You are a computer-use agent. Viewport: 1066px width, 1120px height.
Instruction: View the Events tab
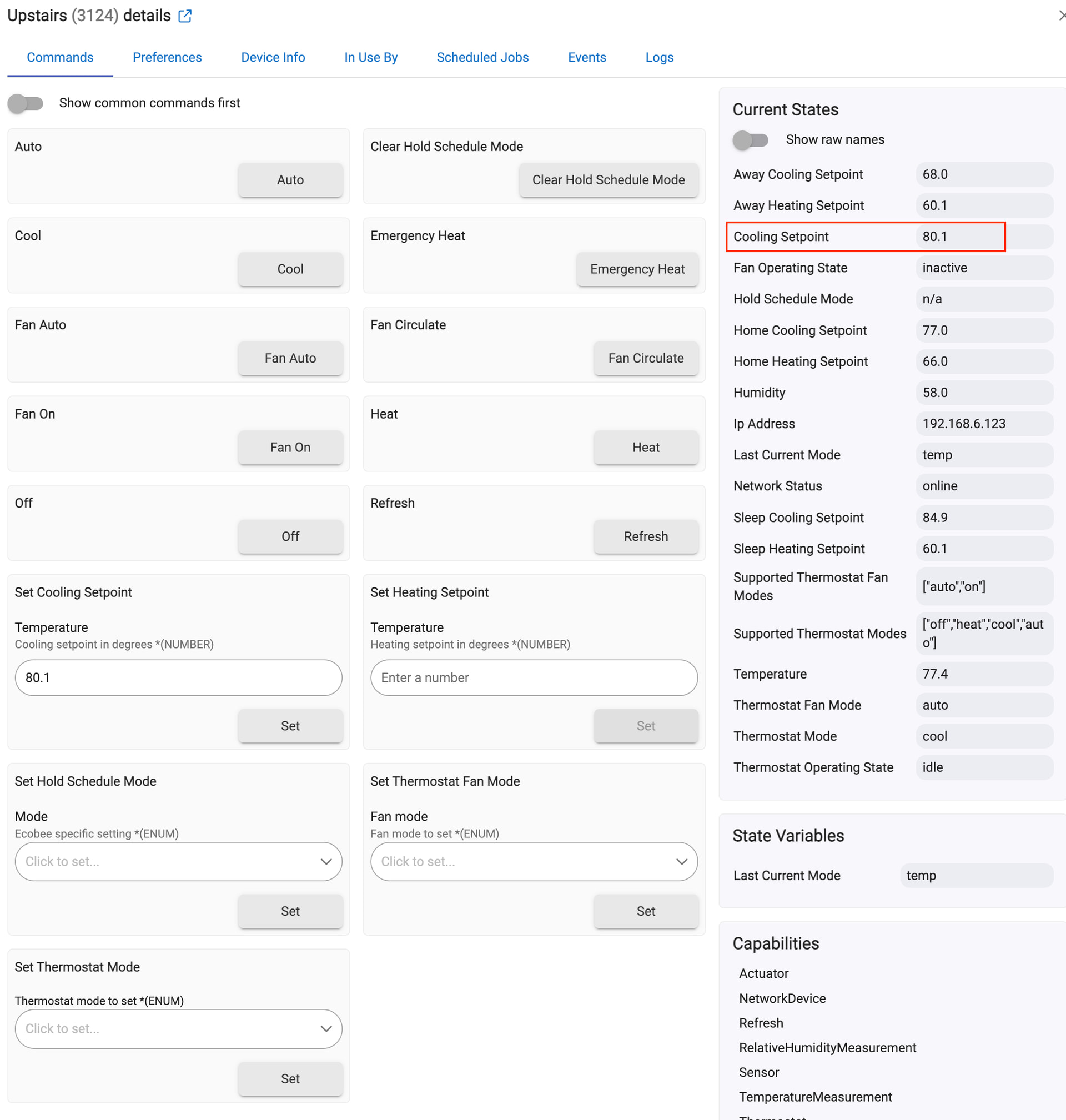pos(587,57)
